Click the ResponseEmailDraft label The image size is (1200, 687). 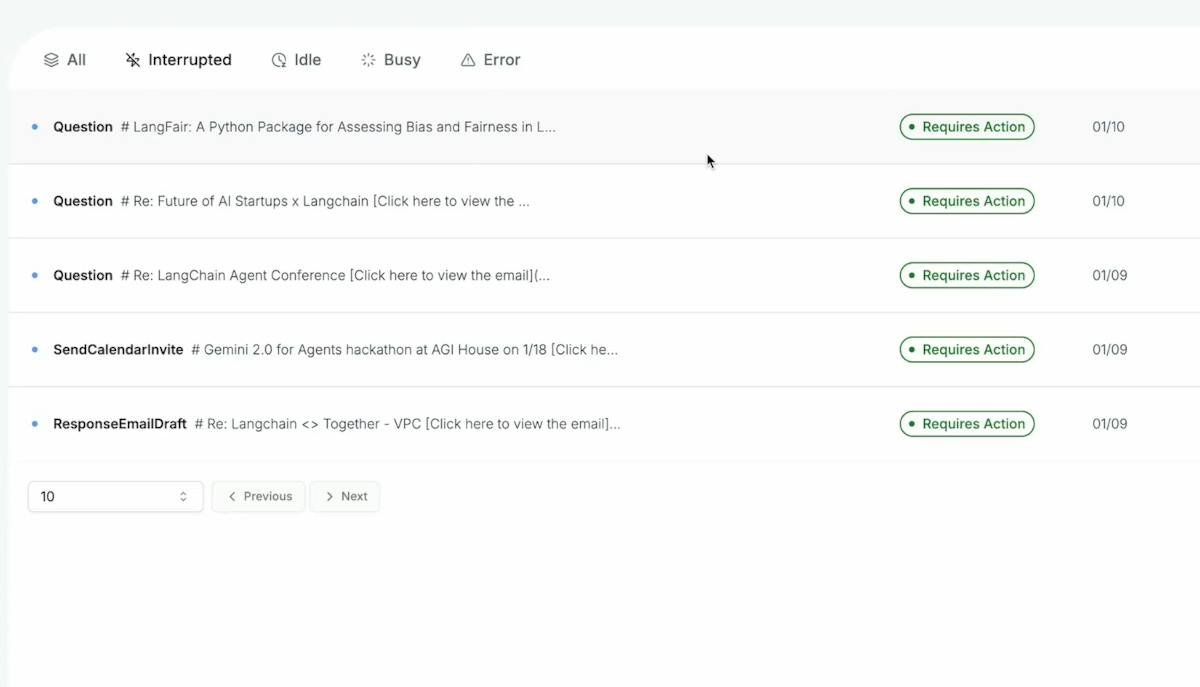pyautogui.click(x=120, y=423)
